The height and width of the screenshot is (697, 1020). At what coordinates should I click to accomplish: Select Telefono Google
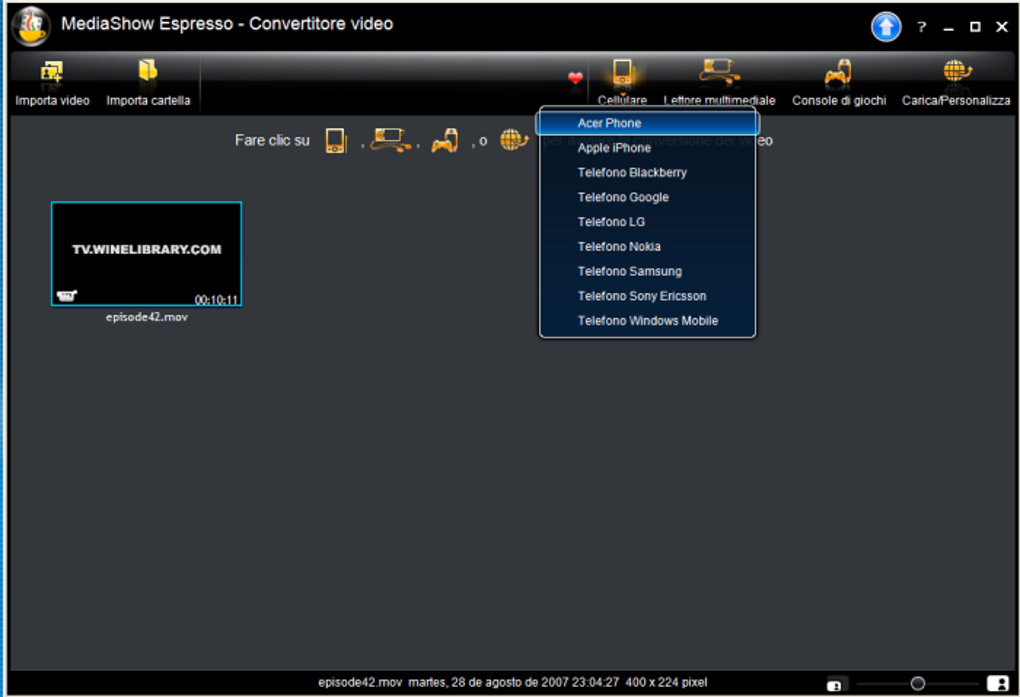point(647,197)
